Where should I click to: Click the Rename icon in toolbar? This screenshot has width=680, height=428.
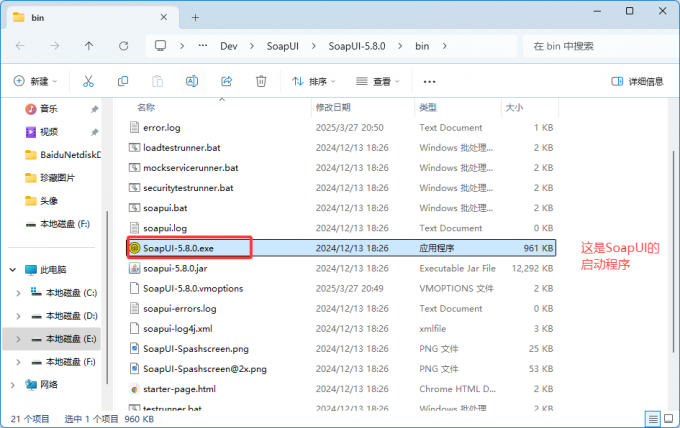pyautogui.click(x=192, y=81)
